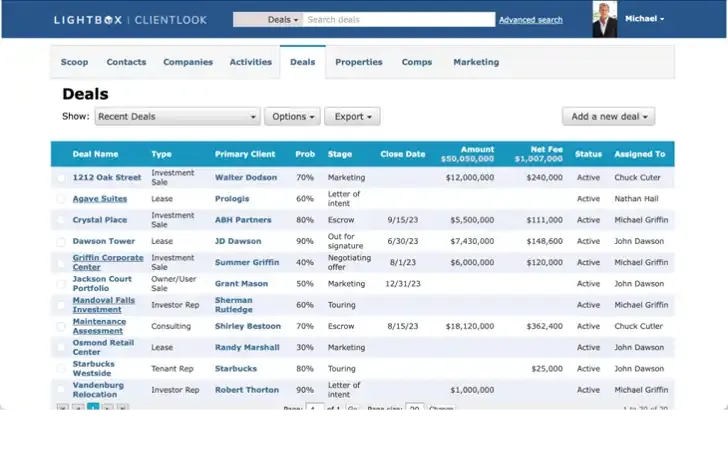728x455 pixels.
Task: Open the LightBox ClientLook logo home
Action: click(130, 20)
